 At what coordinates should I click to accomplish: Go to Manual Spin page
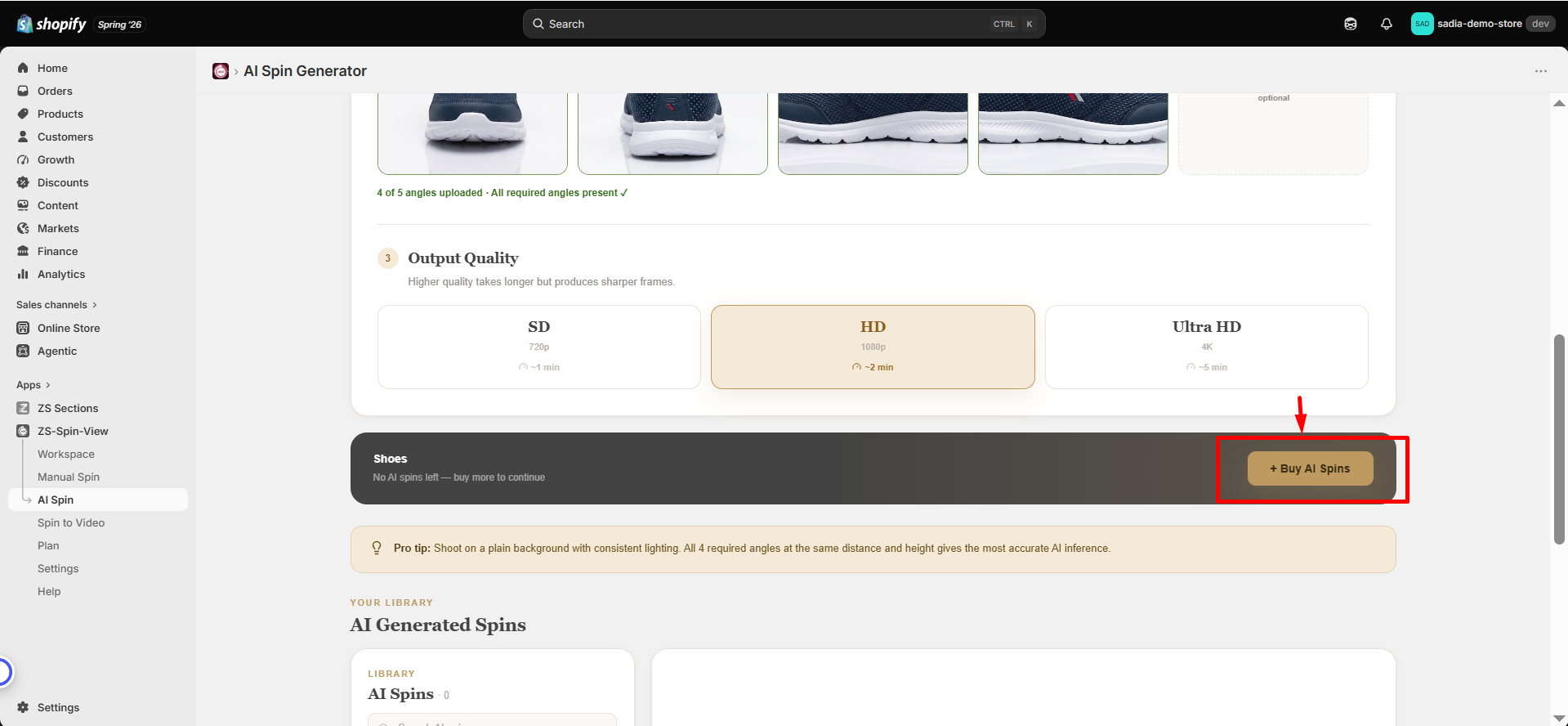[x=69, y=477]
